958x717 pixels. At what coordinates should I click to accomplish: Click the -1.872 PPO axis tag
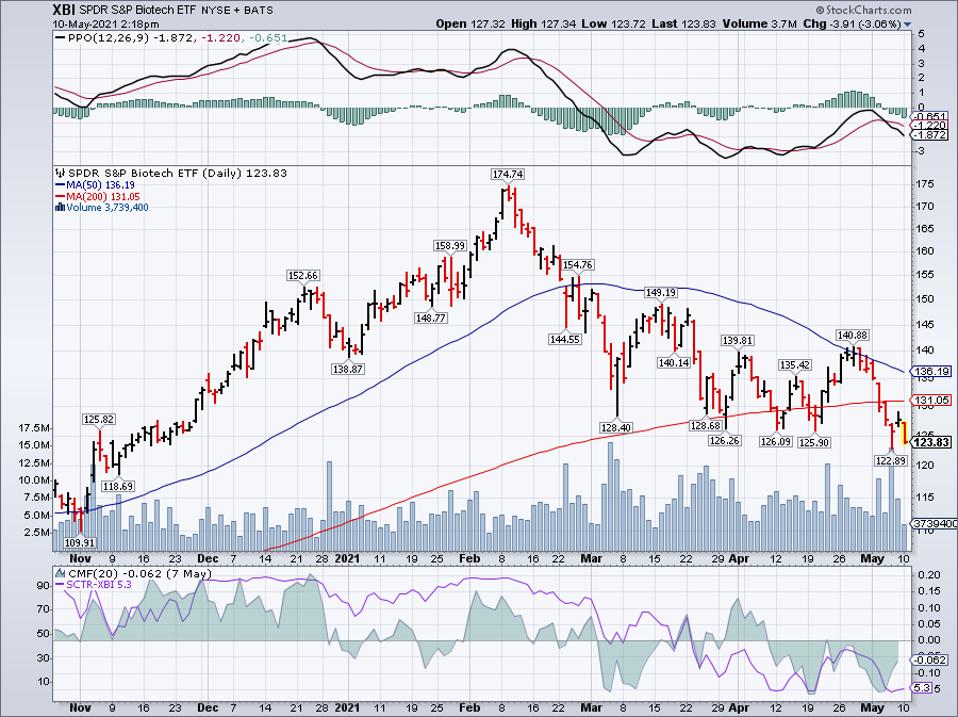tap(931, 135)
